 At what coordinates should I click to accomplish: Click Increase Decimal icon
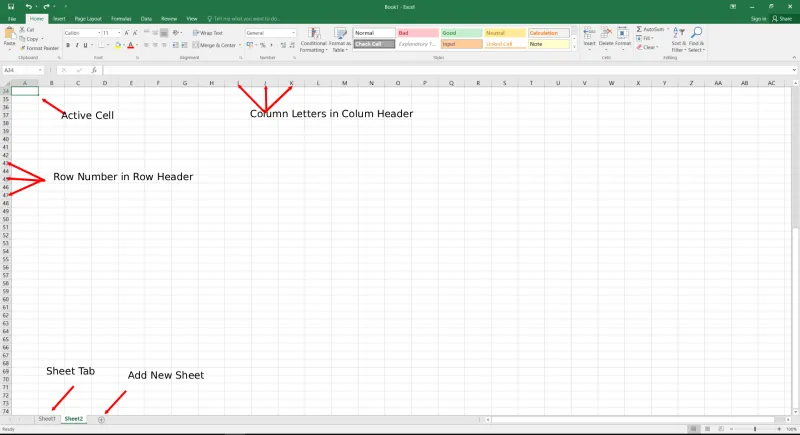(283, 45)
